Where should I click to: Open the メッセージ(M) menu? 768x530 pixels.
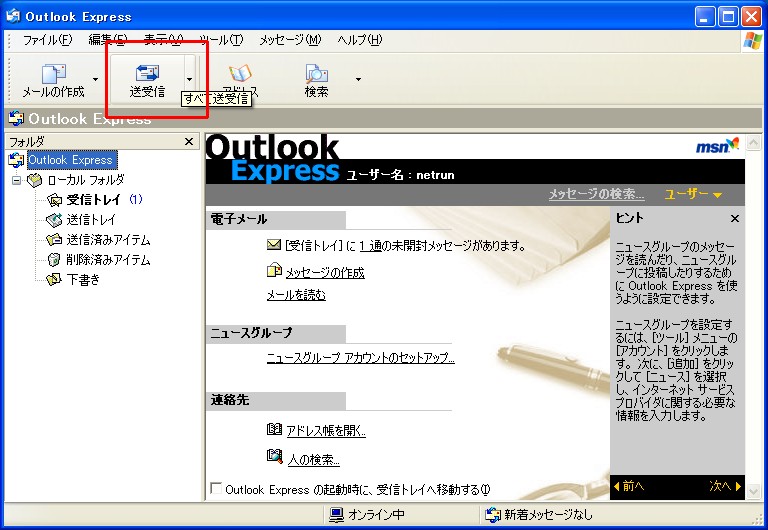290,40
